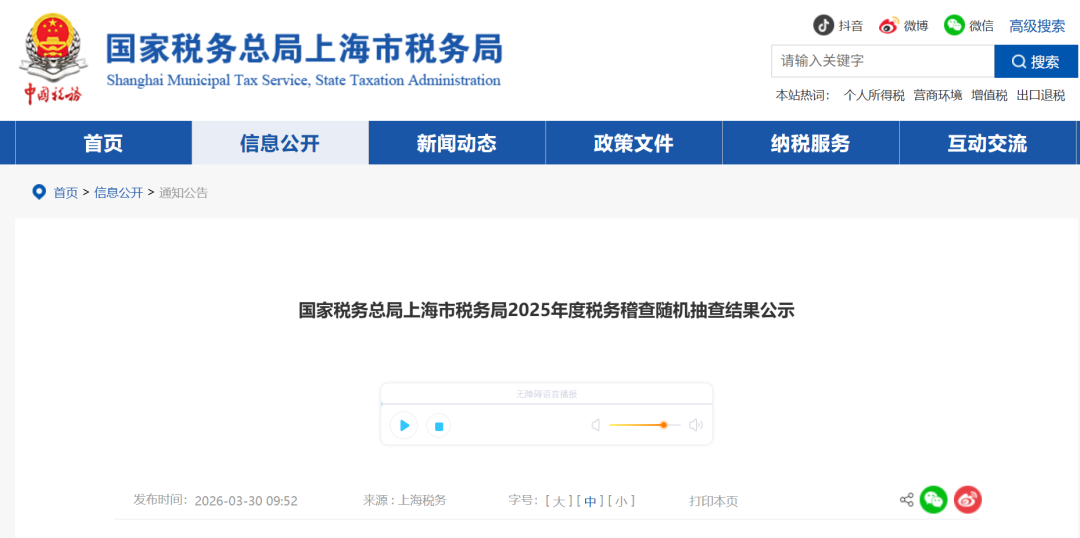Click the keyword search input field
This screenshot has width=1080, height=538.
click(881, 61)
